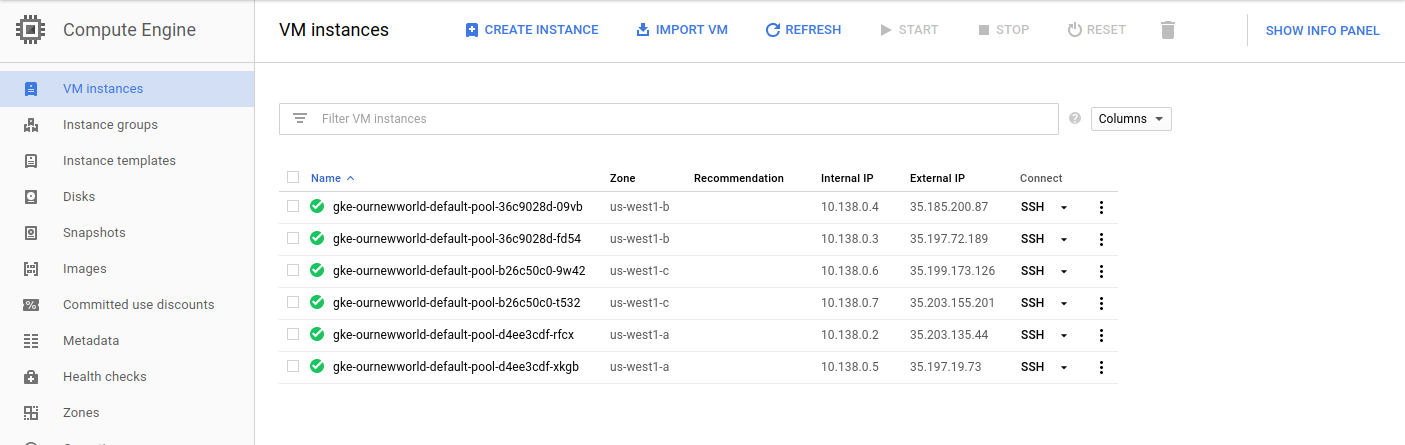Viewport: 1405px width, 445px height.
Task: Open more actions menu for pool-d4ee3cdf-xkgb
Action: tap(1101, 367)
